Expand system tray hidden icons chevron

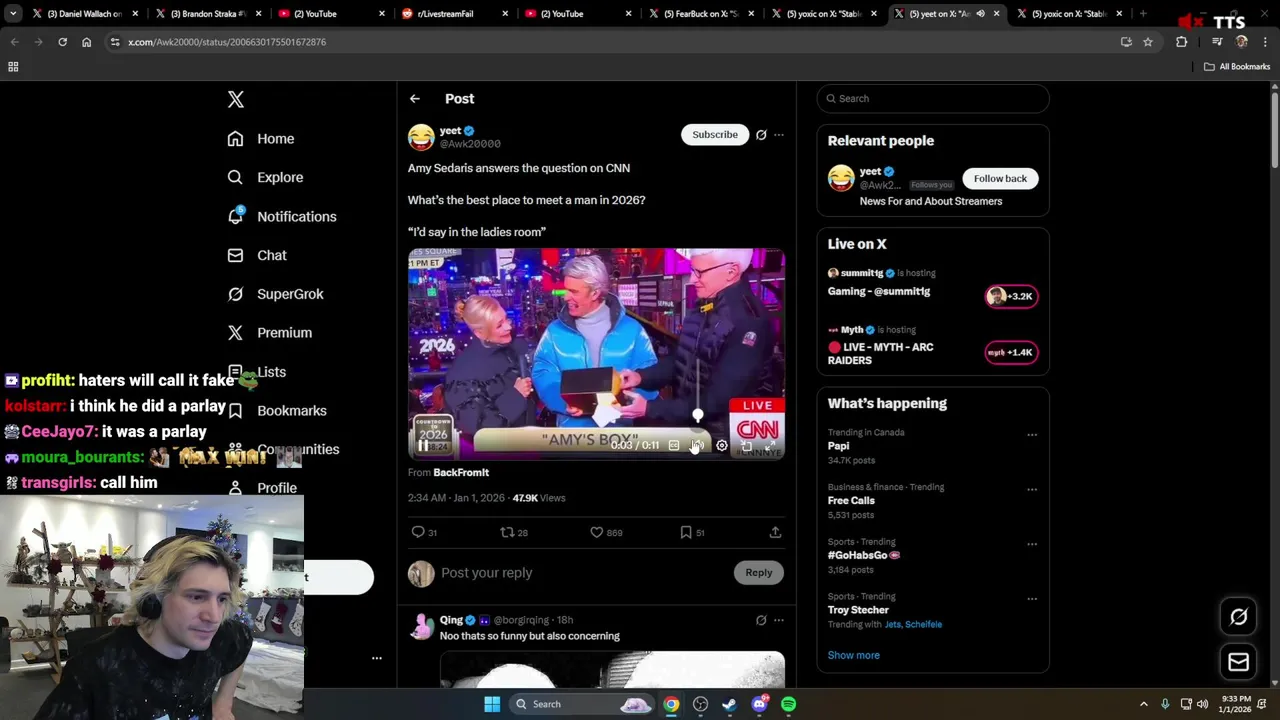tap(1144, 704)
